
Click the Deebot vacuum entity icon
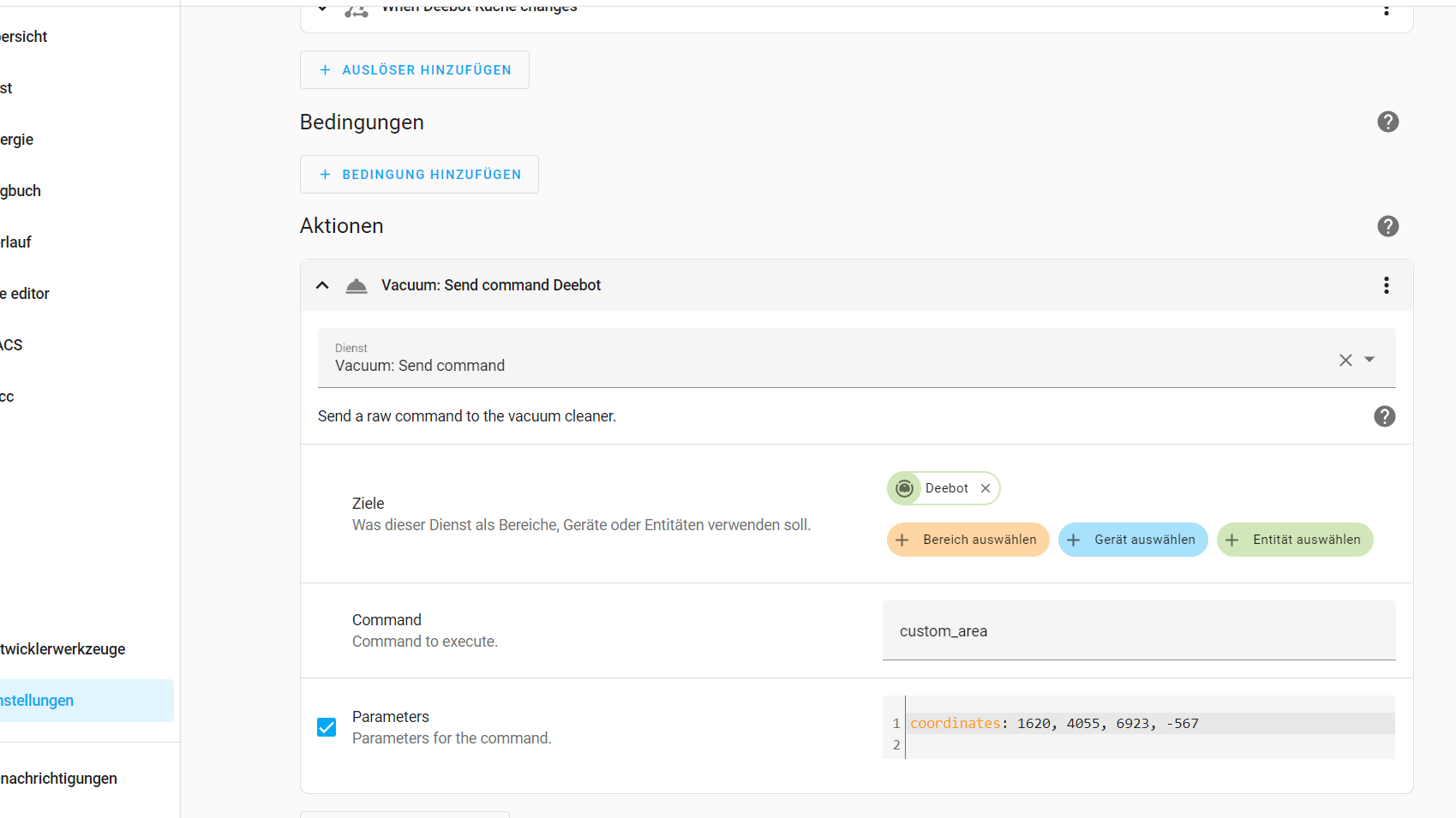[x=904, y=488]
